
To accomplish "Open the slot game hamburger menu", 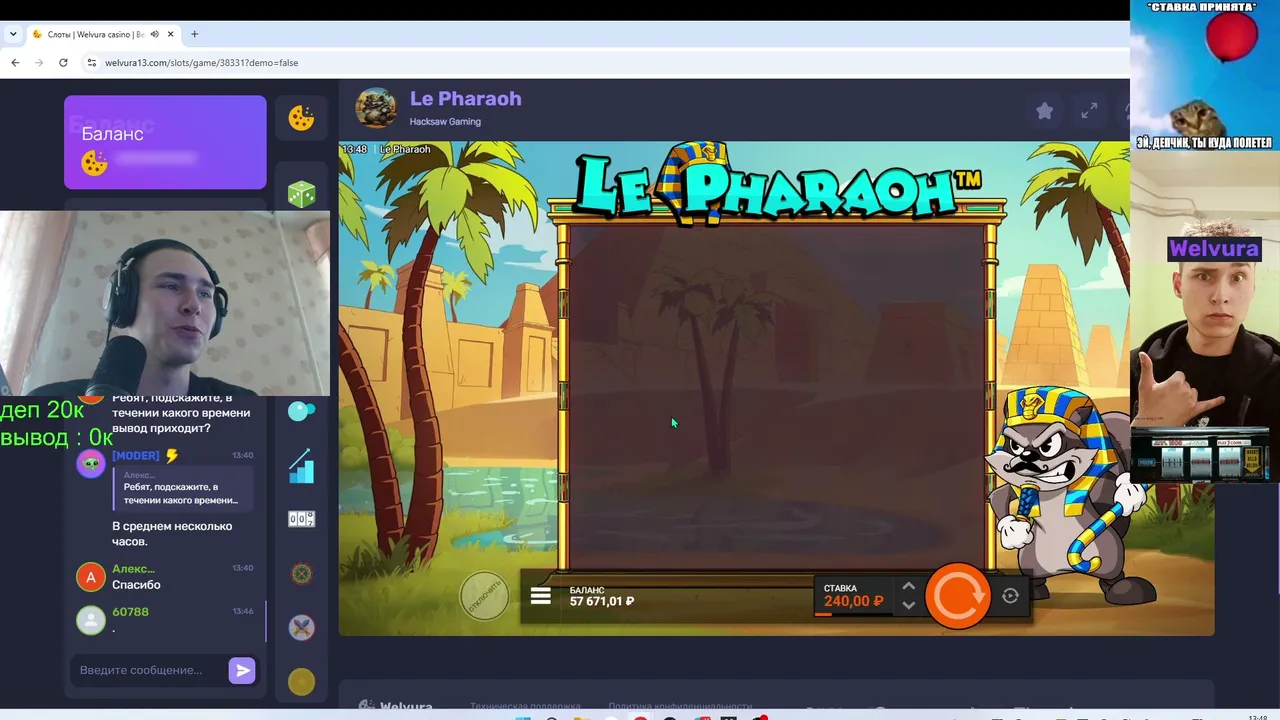I will [541, 596].
